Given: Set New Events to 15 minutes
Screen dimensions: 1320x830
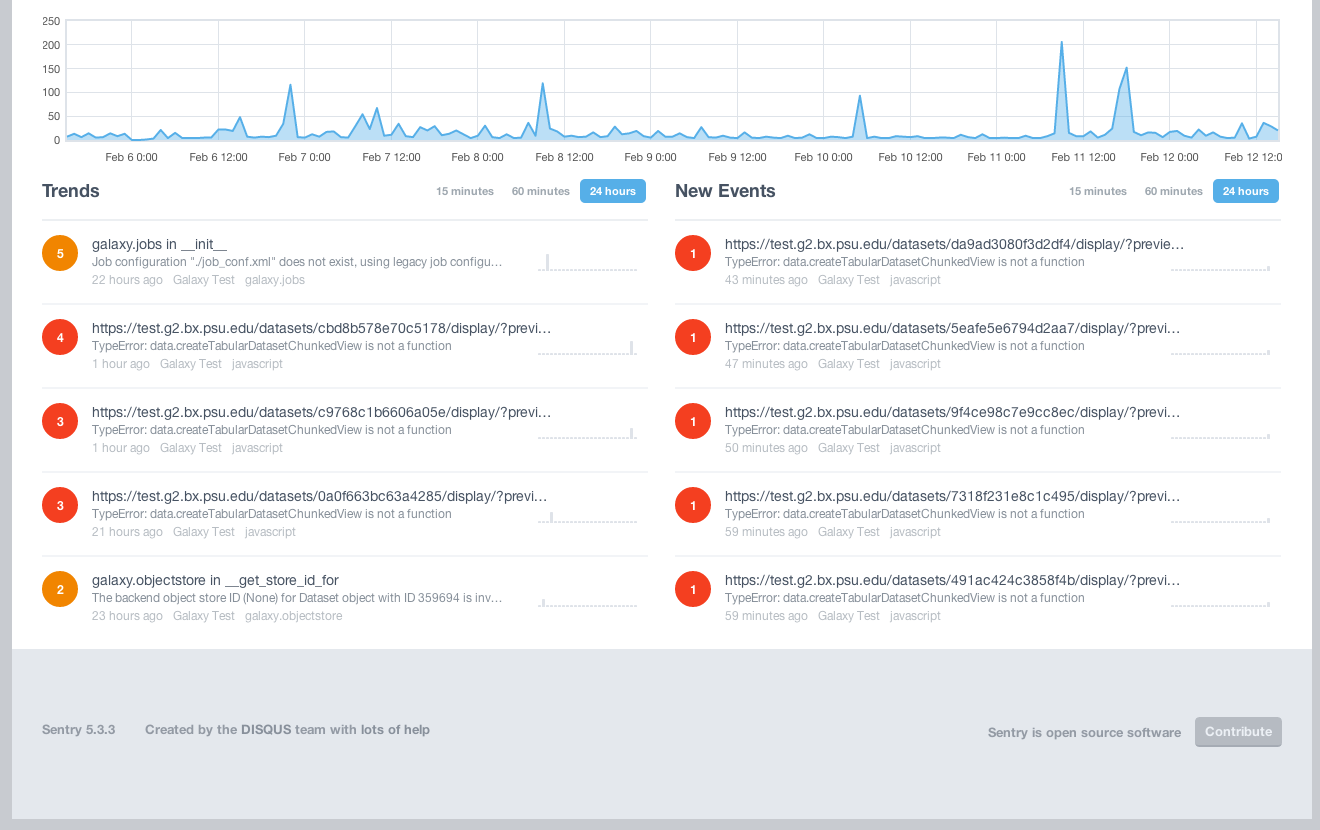Looking at the screenshot, I should click(x=1097, y=191).
